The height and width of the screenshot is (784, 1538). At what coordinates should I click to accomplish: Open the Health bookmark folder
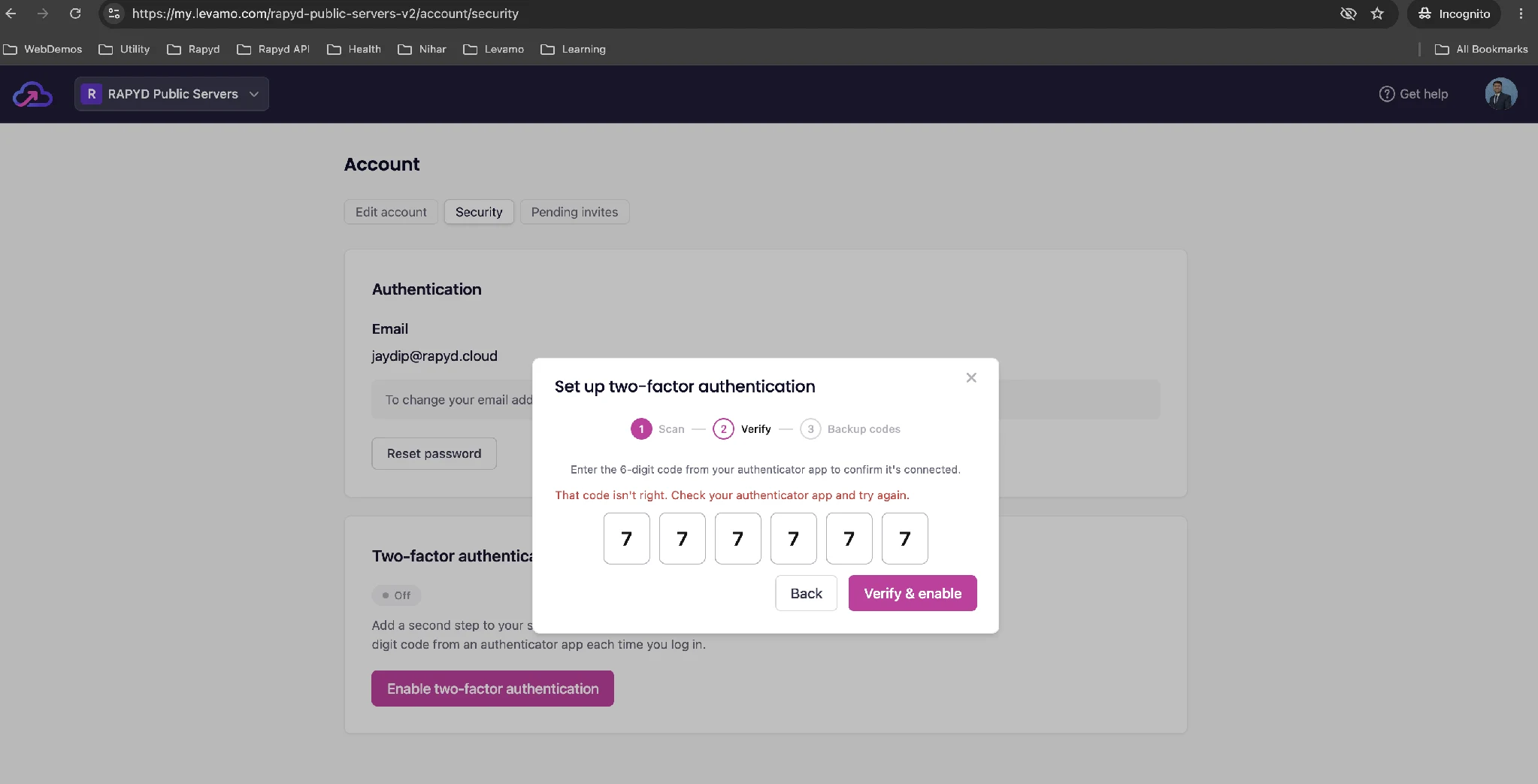point(354,49)
